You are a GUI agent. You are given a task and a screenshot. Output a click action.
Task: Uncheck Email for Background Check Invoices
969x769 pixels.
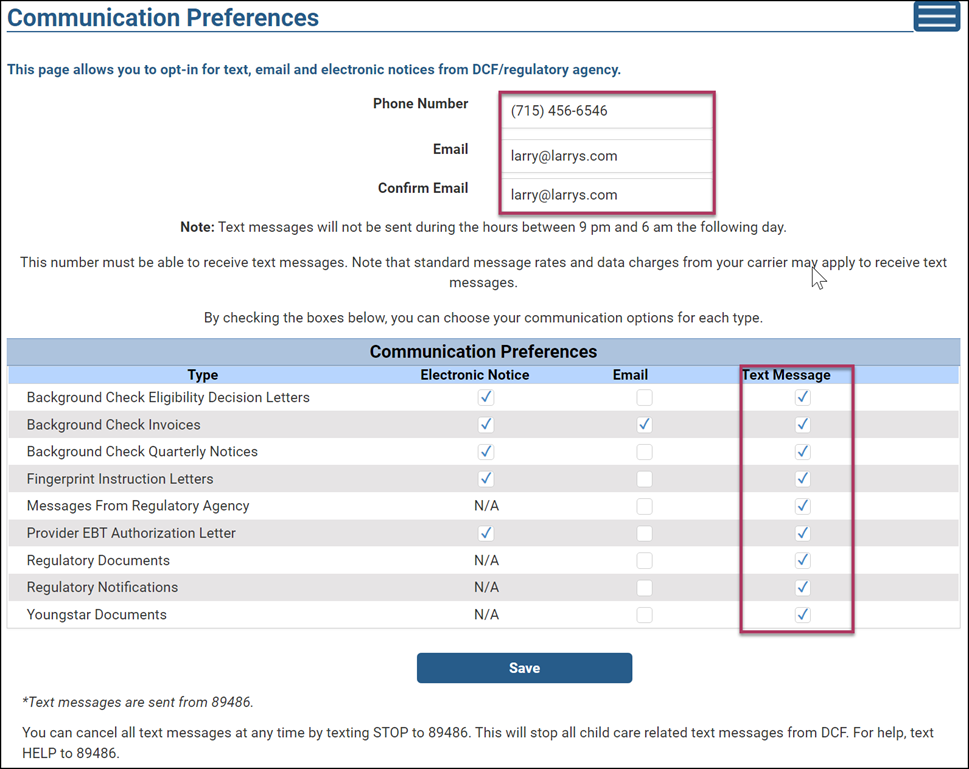click(x=645, y=425)
